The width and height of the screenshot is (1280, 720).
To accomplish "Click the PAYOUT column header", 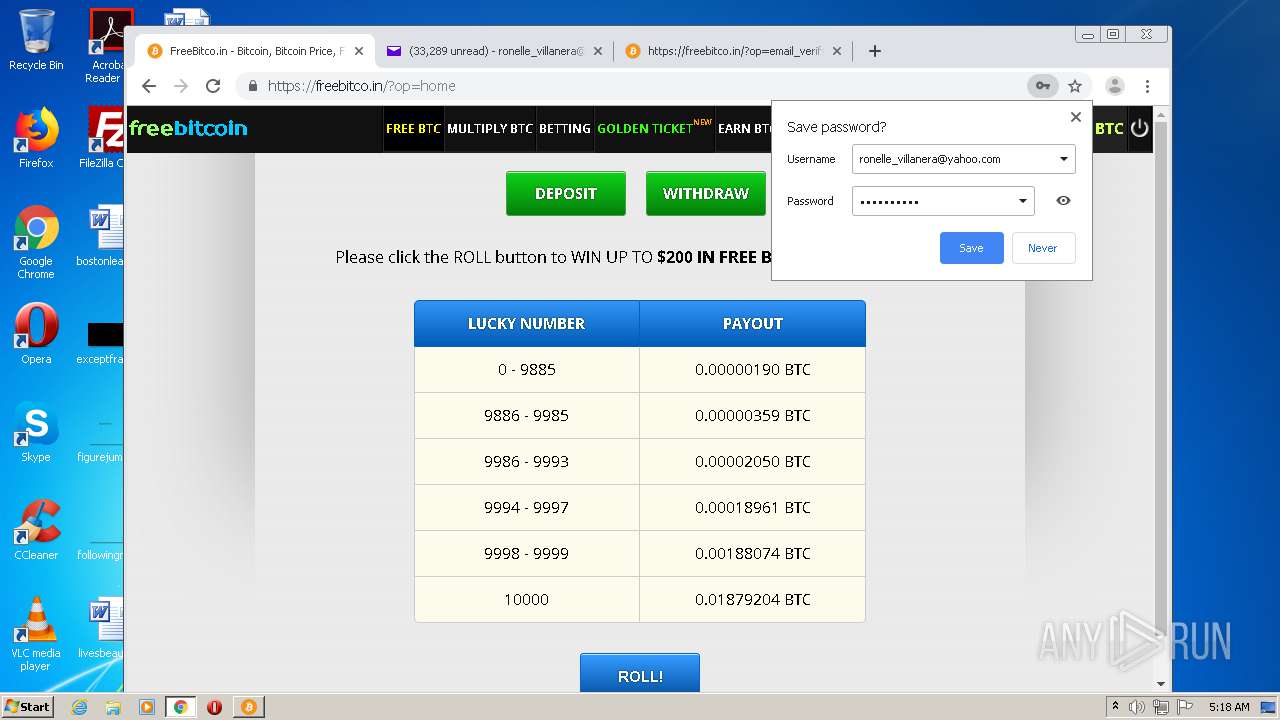I will [x=753, y=324].
